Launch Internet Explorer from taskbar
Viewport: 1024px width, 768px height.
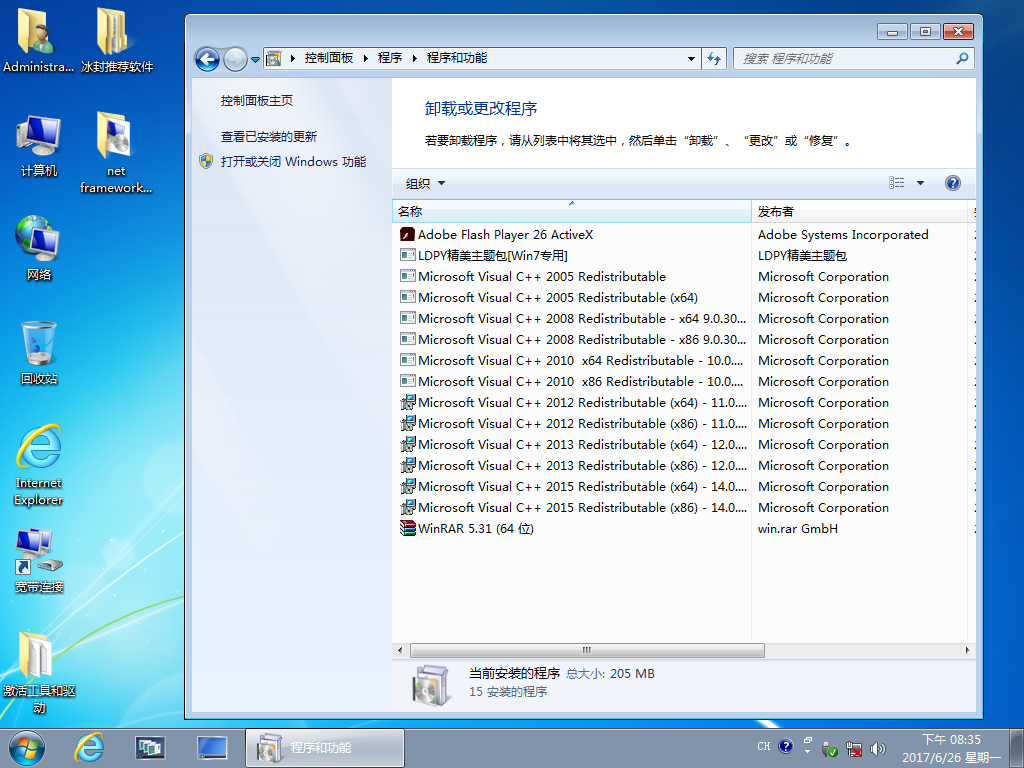(89, 748)
